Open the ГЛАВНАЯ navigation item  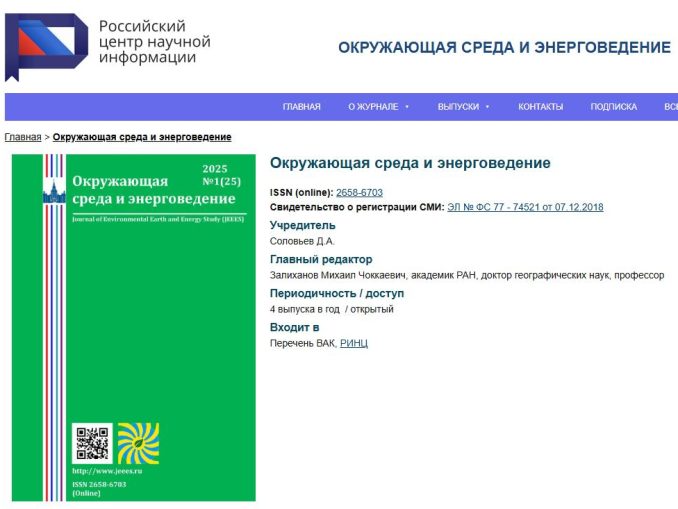(302, 107)
